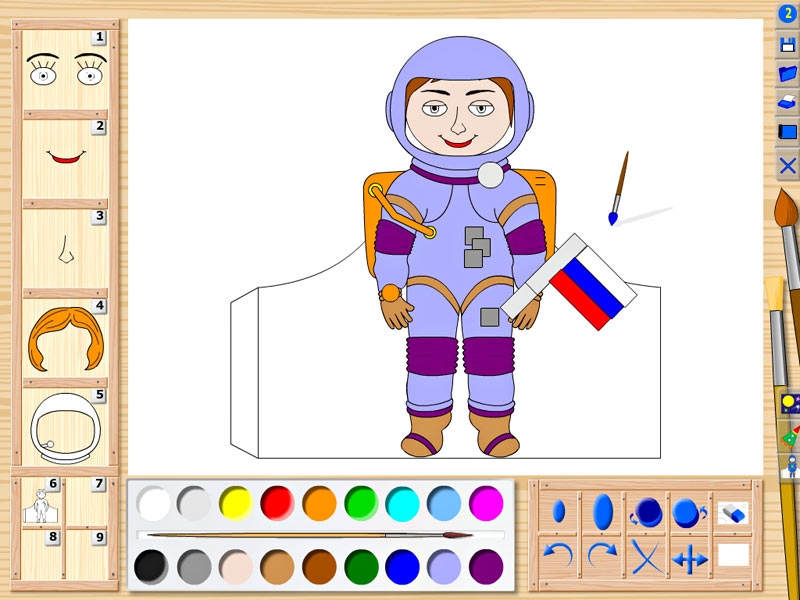Pick the magenta paint color

tap(486, 502)
